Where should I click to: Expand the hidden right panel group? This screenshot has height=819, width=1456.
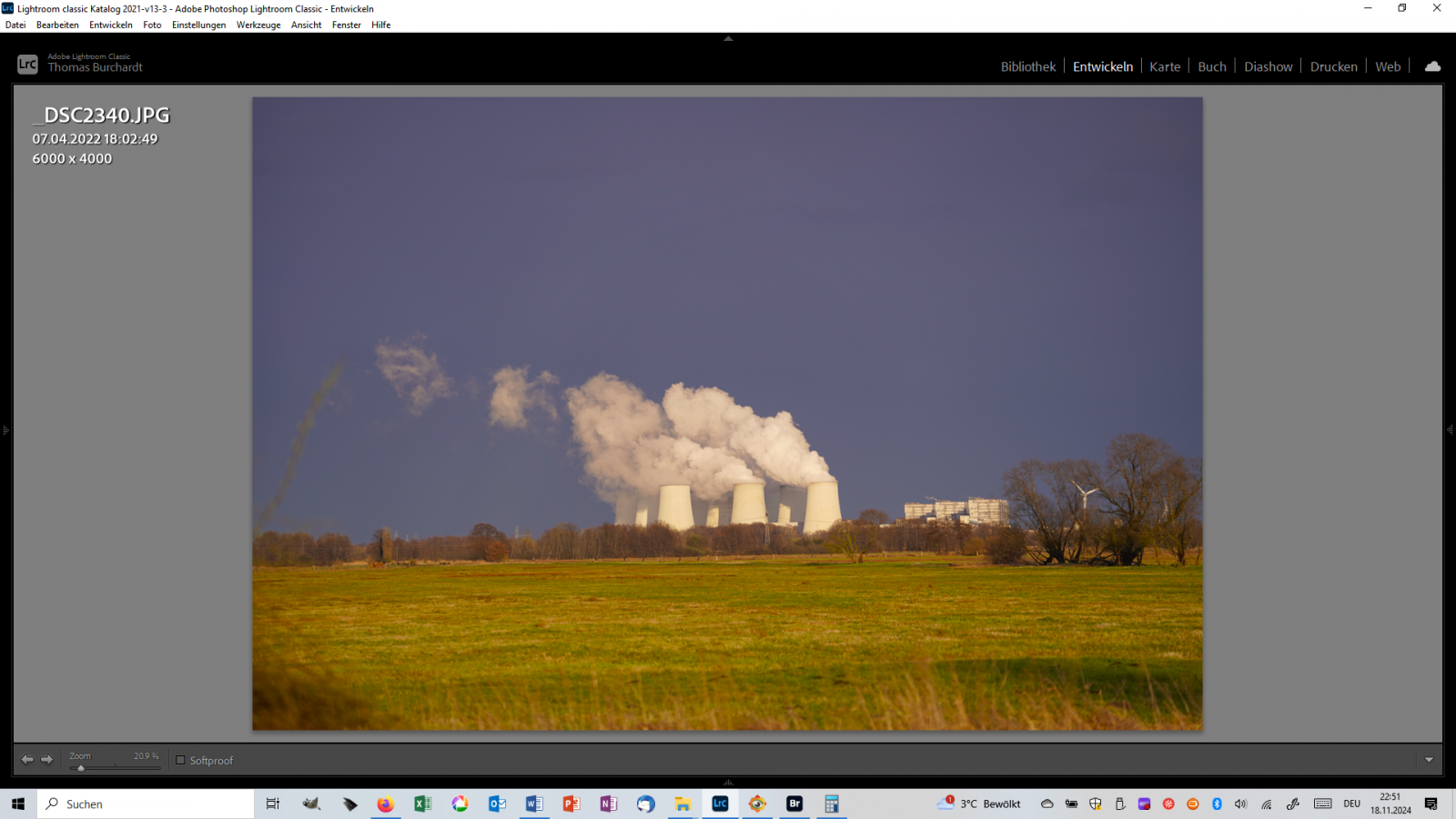coord(1450,430)
